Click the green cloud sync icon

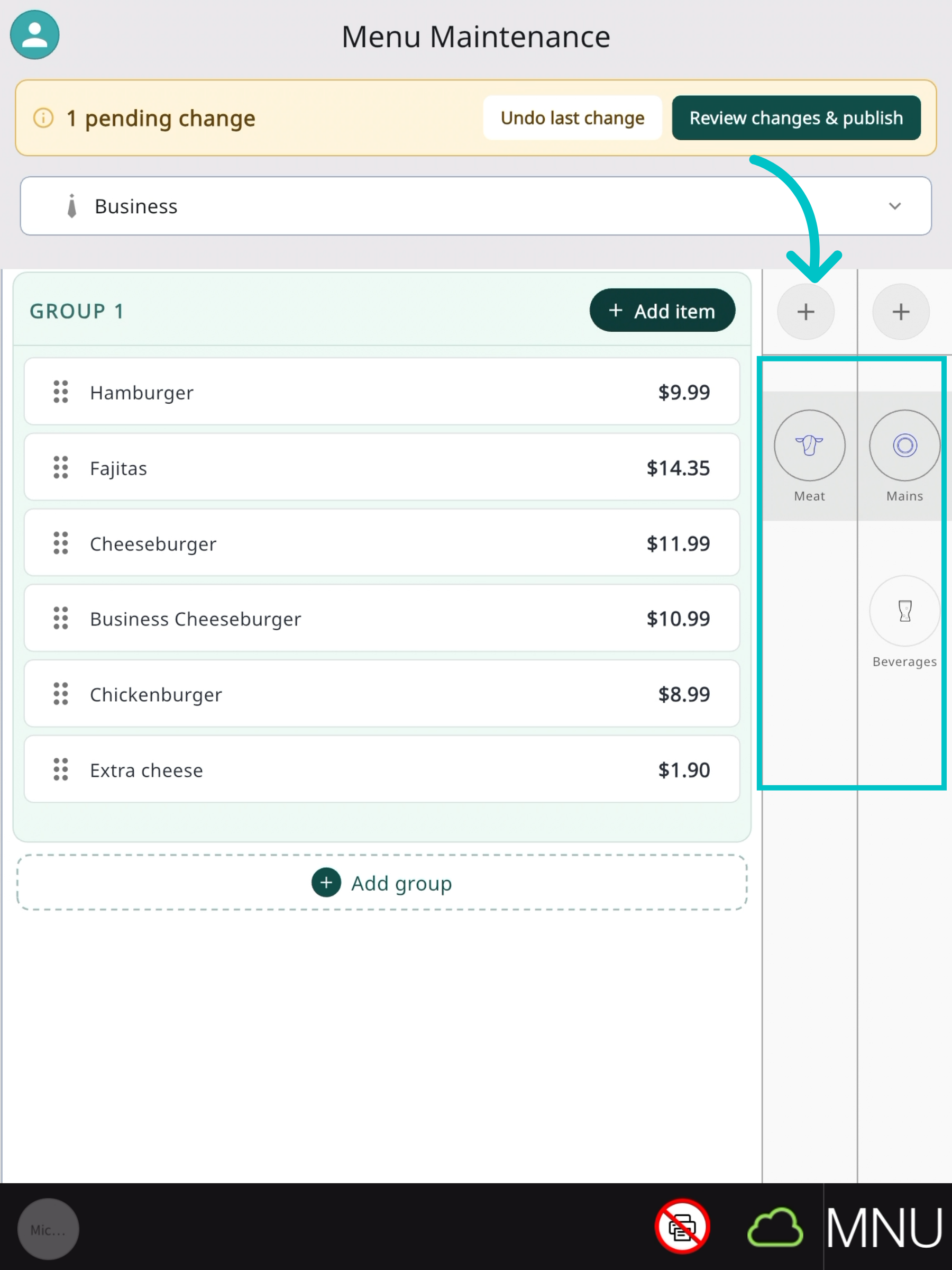click(x=775, y=1228)
